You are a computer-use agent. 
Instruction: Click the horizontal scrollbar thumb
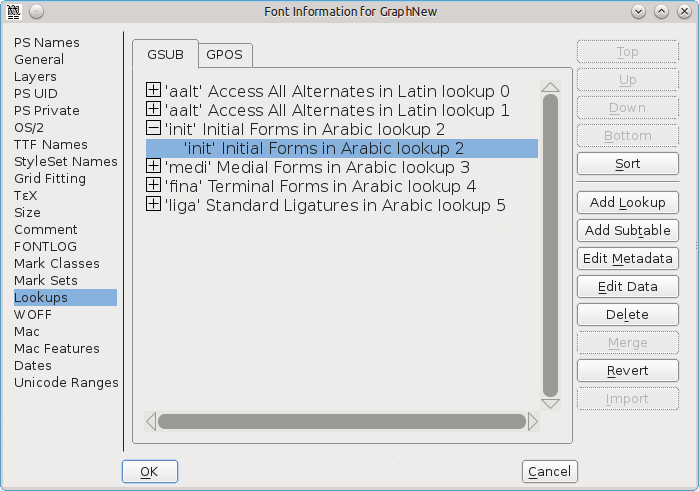(x=341, y=422)
